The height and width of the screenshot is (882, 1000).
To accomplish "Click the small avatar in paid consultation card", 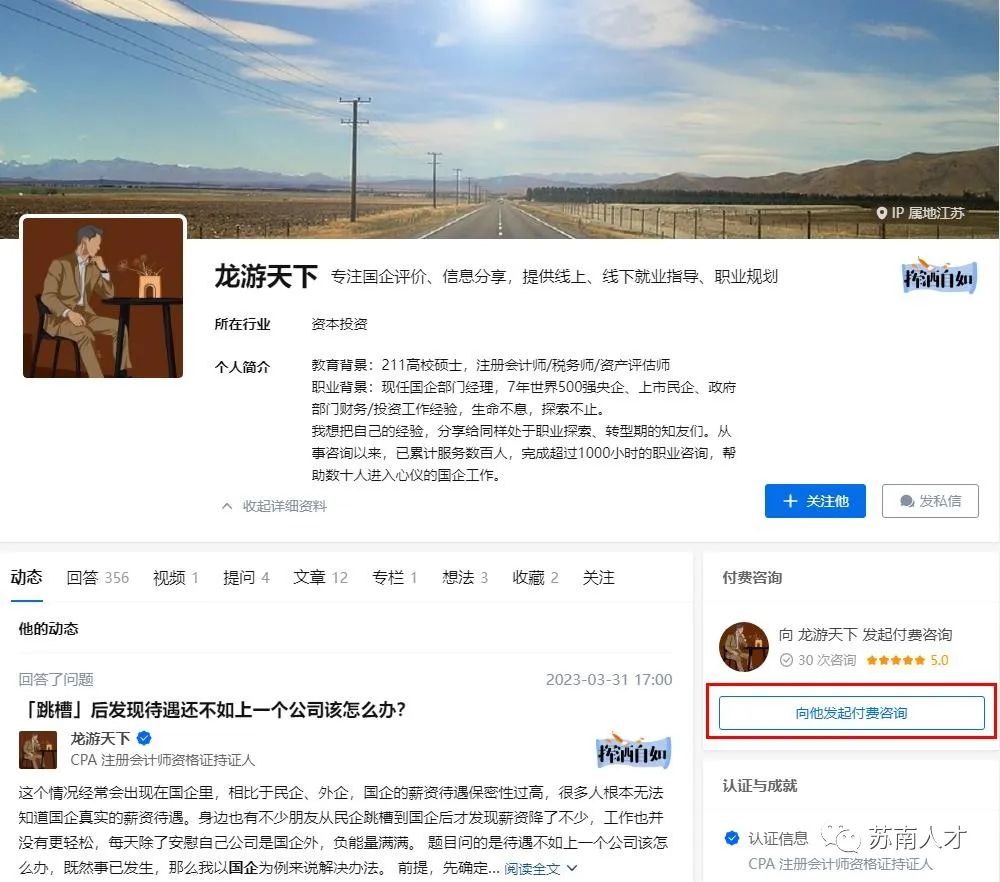I will pyautogui.click(x=744, y=647).
